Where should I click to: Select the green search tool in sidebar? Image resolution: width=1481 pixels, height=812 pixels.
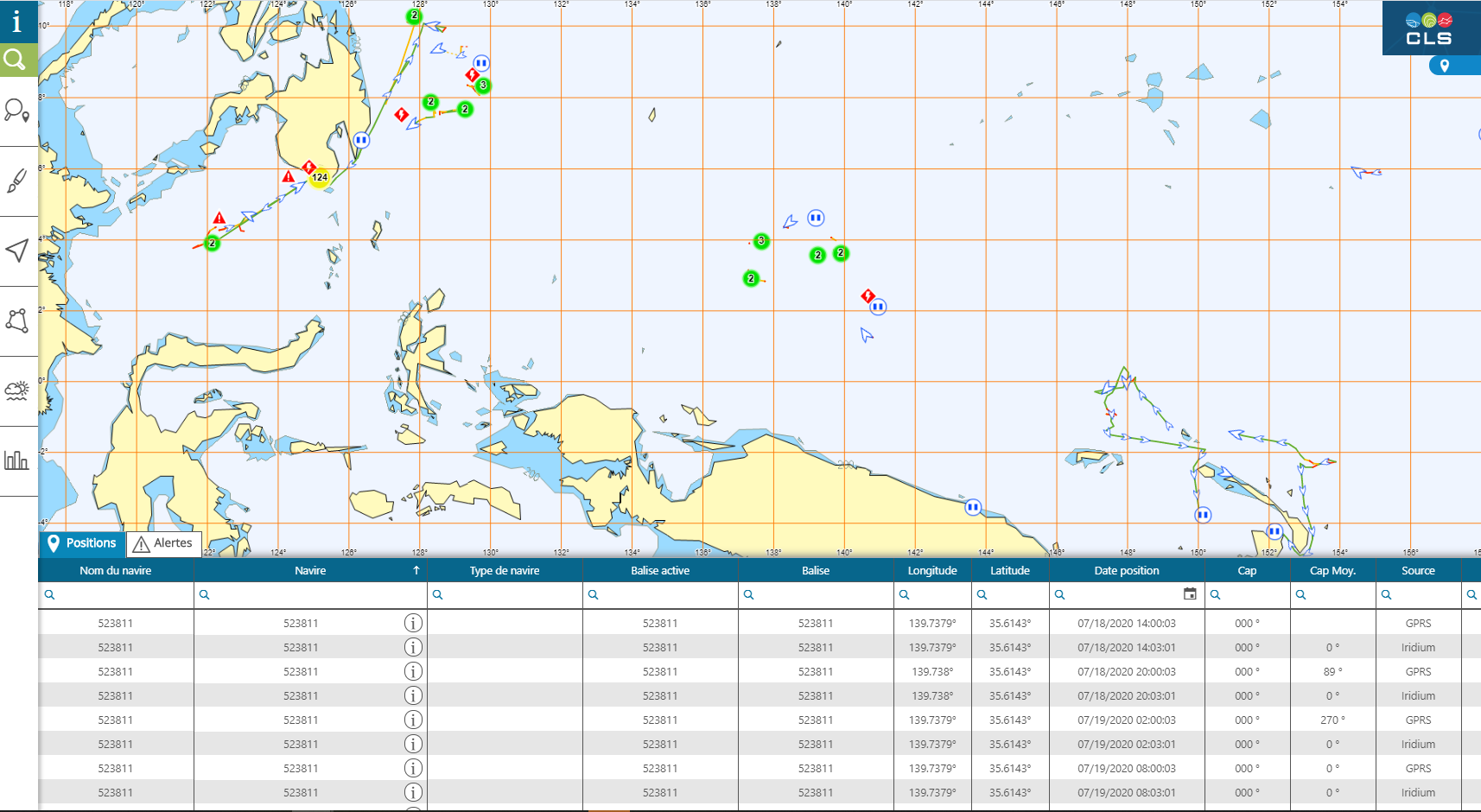pyautogui.click(x=17, y=60)
